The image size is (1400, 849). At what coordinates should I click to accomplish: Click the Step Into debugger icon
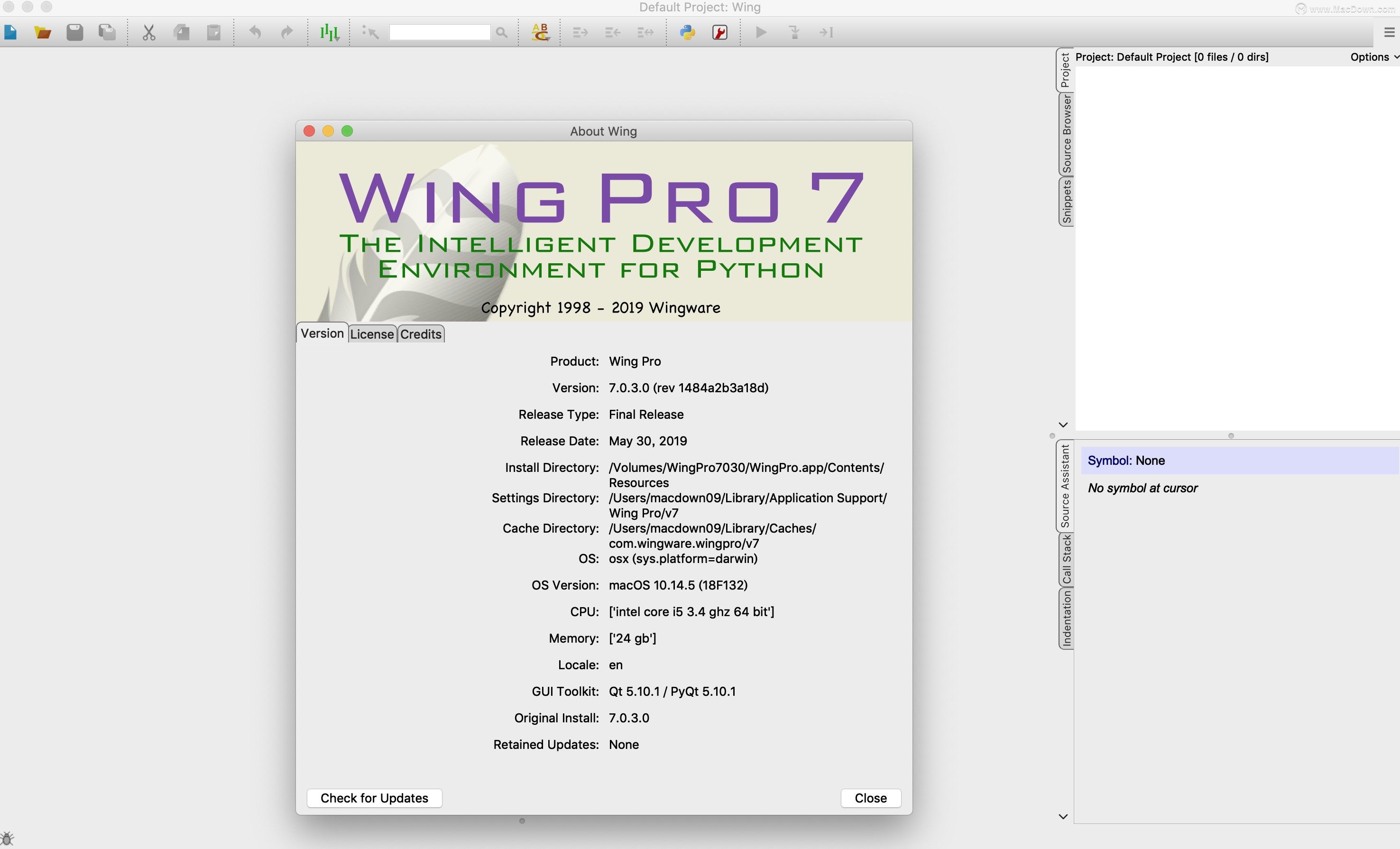point(794,32)
